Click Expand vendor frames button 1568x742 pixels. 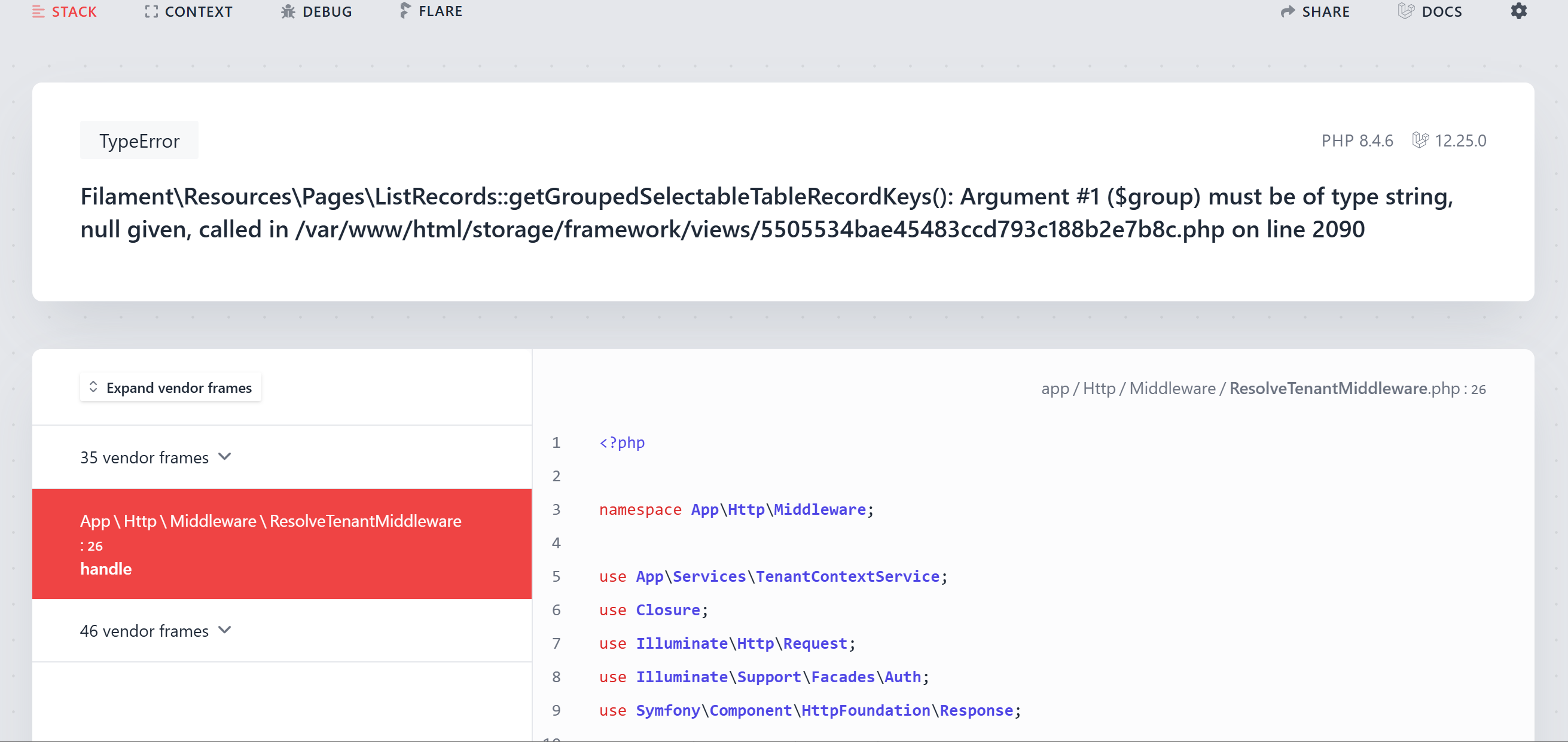coord(170,387)
